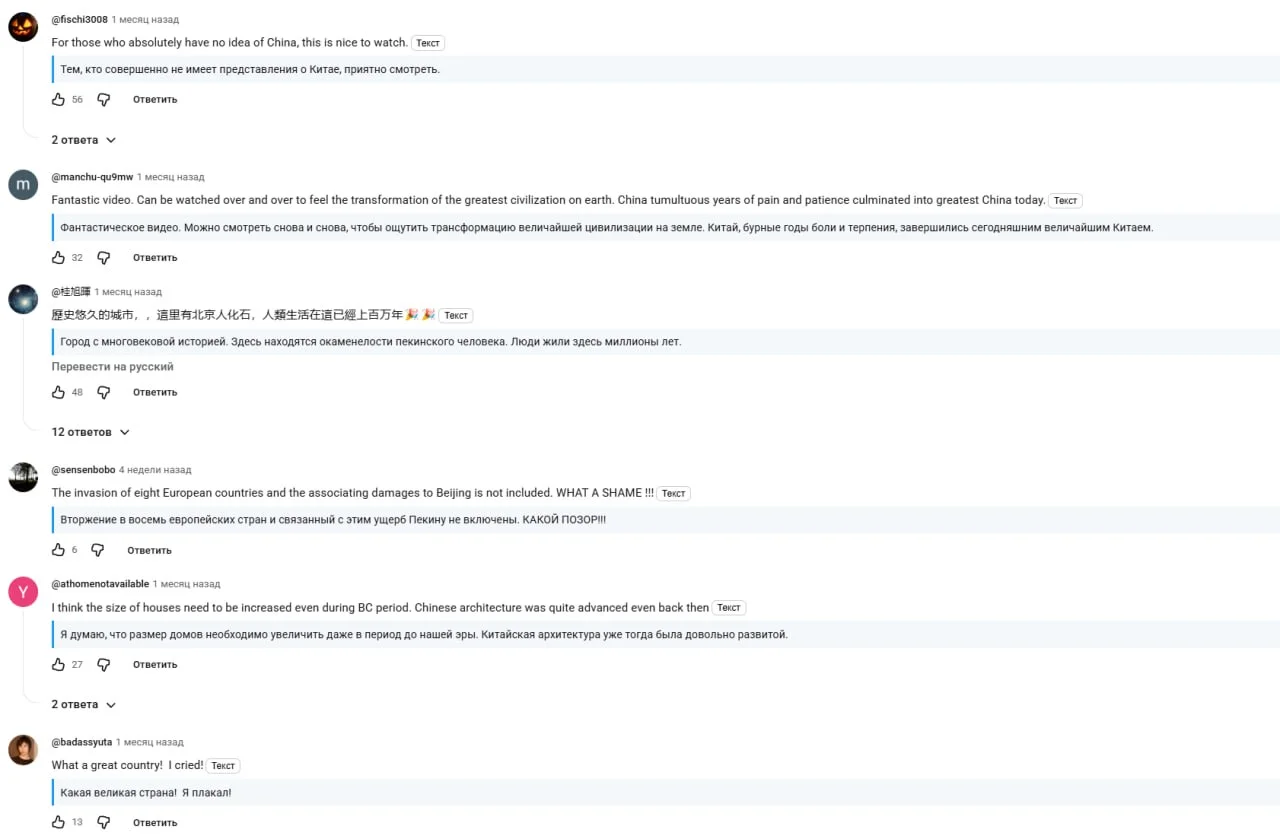This screenshot has width=1280, height=839.
Task: Like the Peking Man fossils comment
Action: (58, 393)
